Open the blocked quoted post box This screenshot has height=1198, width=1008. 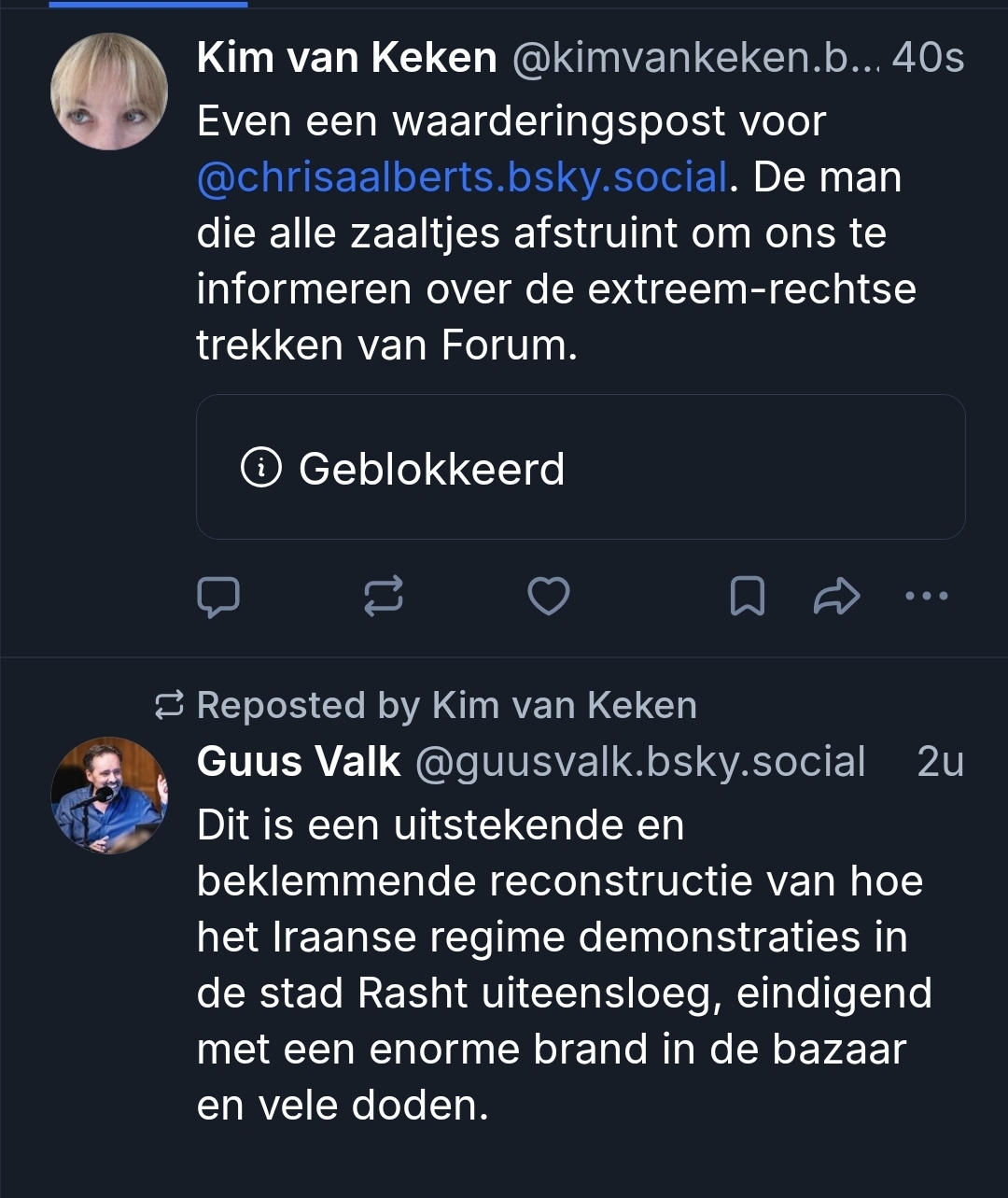pos(581,467)
